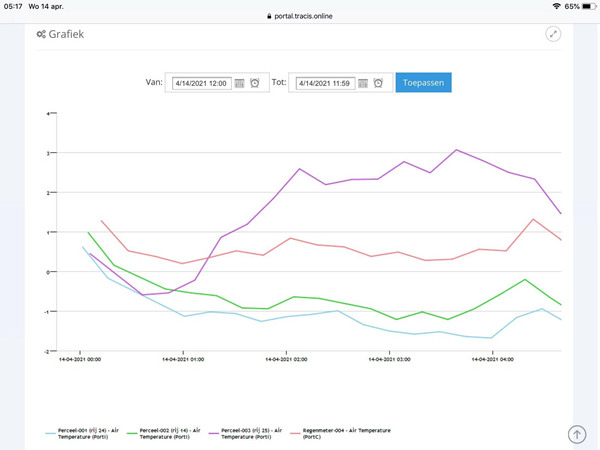Toggle Perceel-002 series in legend
This screenshot has width=600, height=450.
(178, 432)
